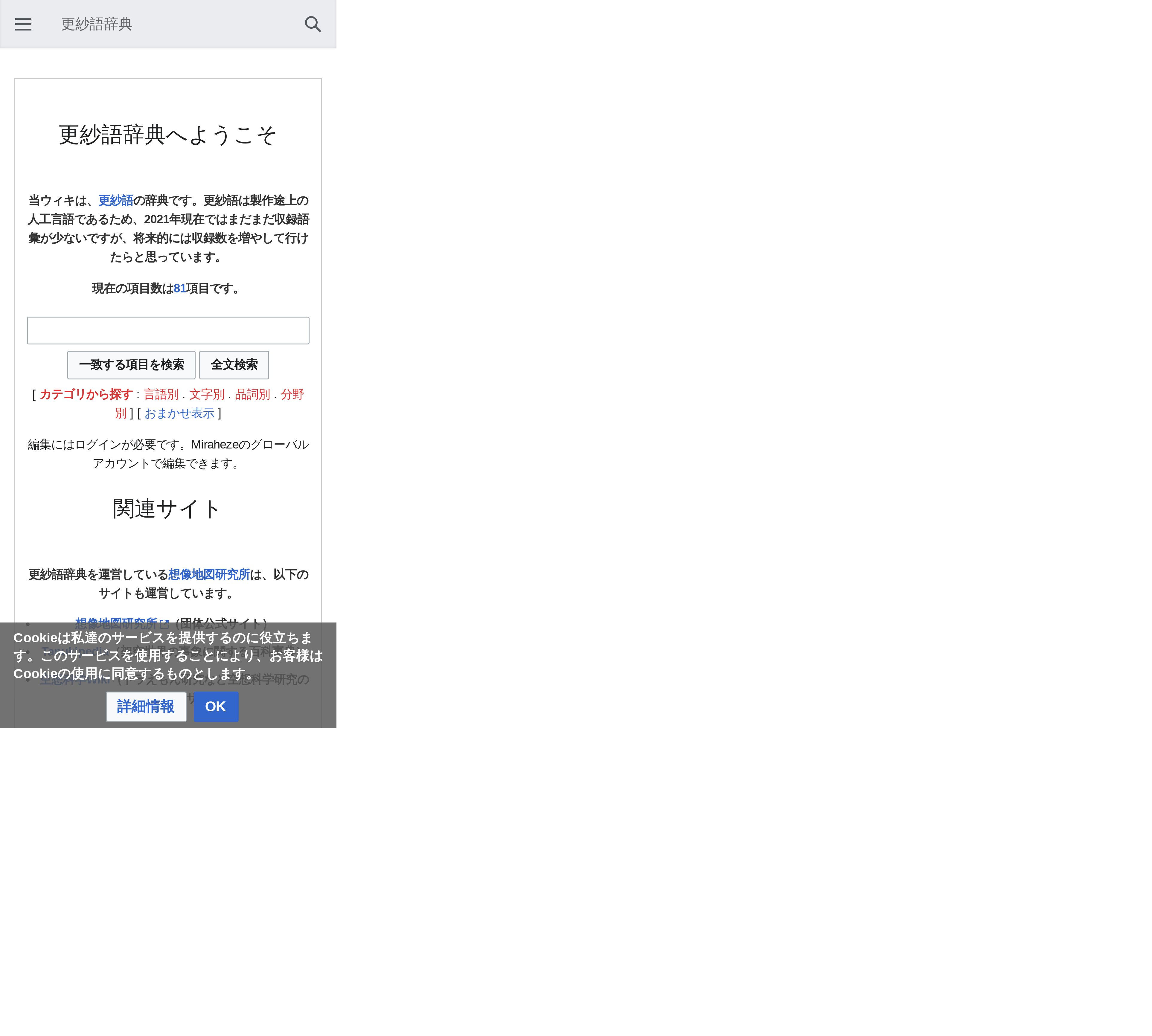Open cookie 詳細情報 details

coord(146,707)
